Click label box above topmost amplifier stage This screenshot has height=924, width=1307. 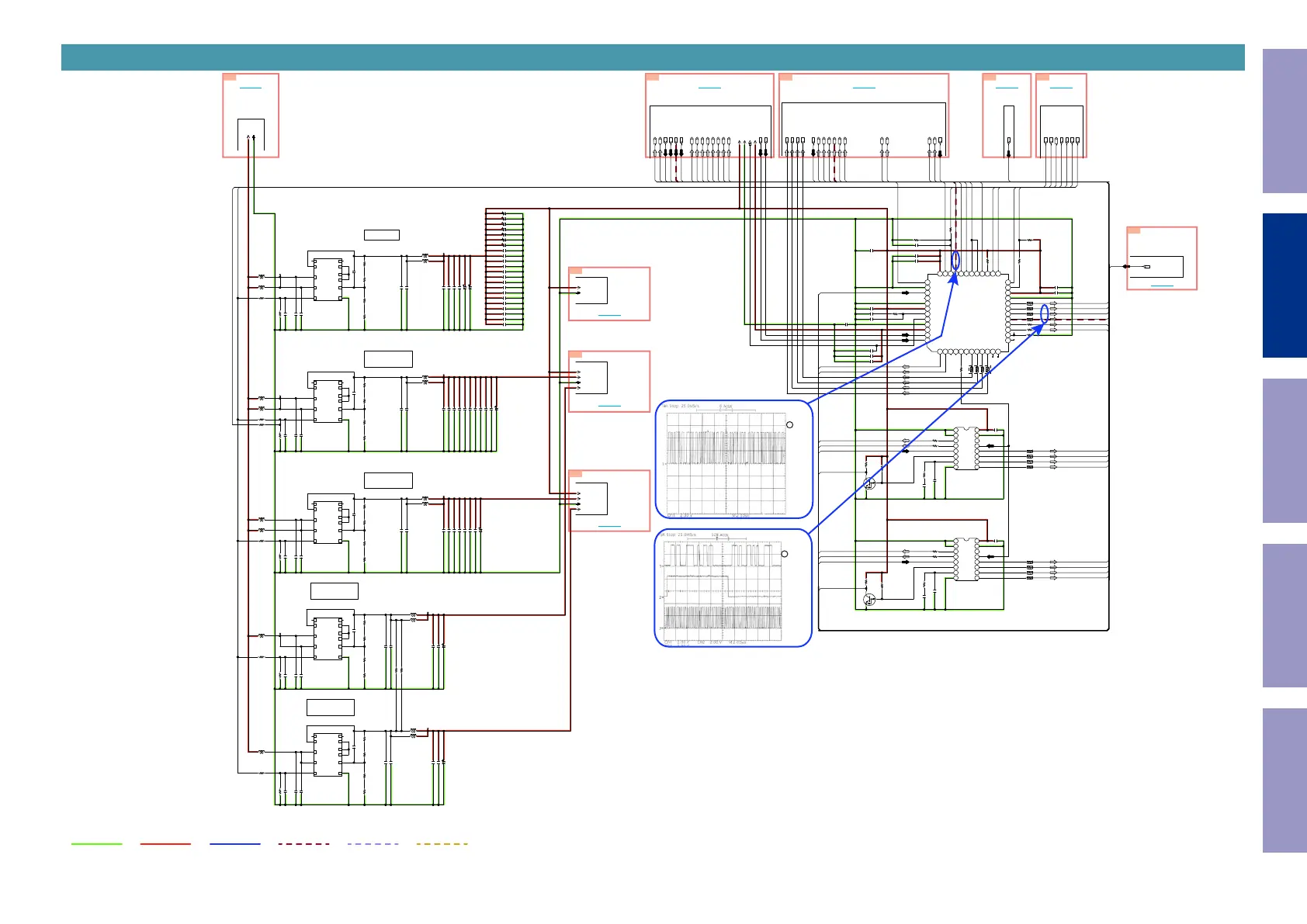click(382, 235)
